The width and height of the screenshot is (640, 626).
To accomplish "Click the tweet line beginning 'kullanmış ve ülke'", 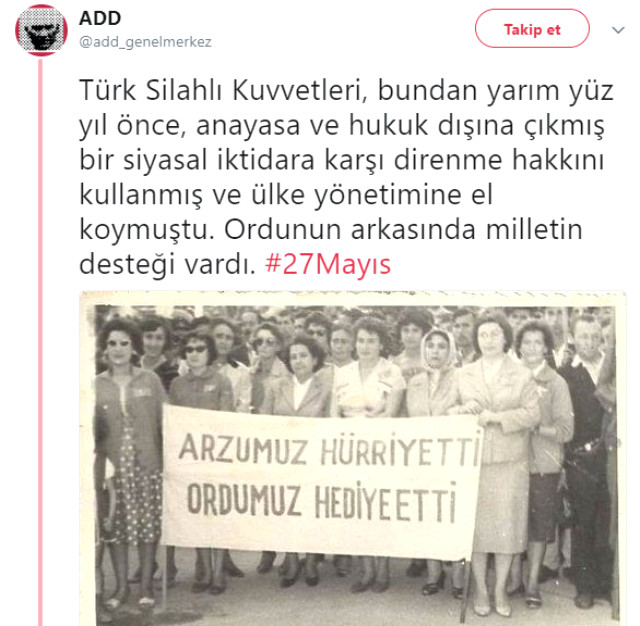I will click(286, 195).
